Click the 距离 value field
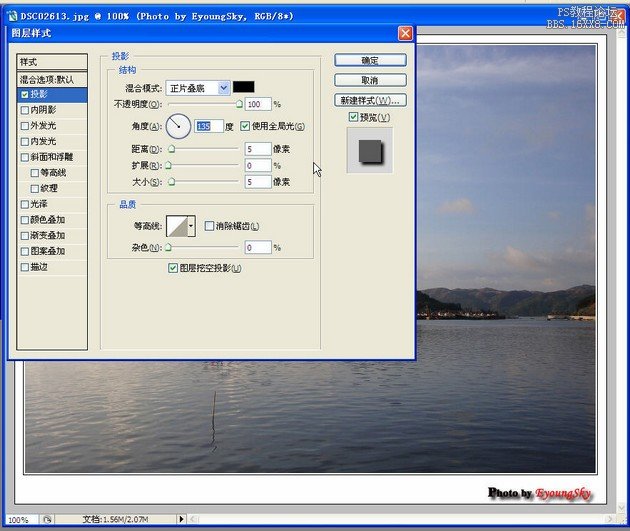 (258, 149)
